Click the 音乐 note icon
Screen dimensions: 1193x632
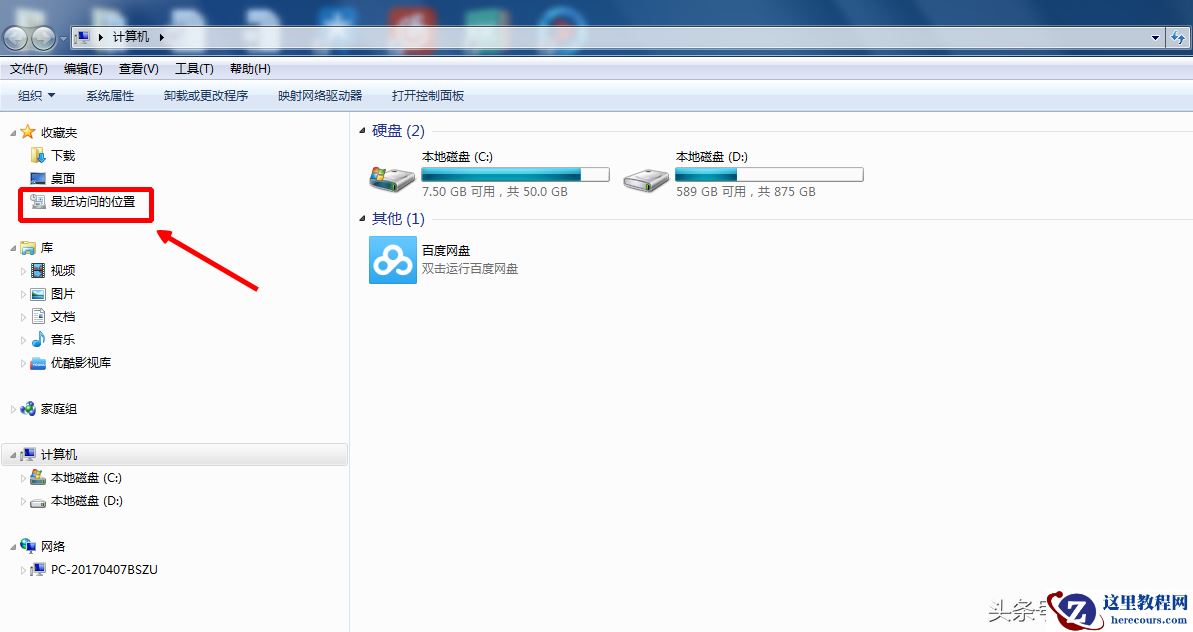click(x=38, y=339)
